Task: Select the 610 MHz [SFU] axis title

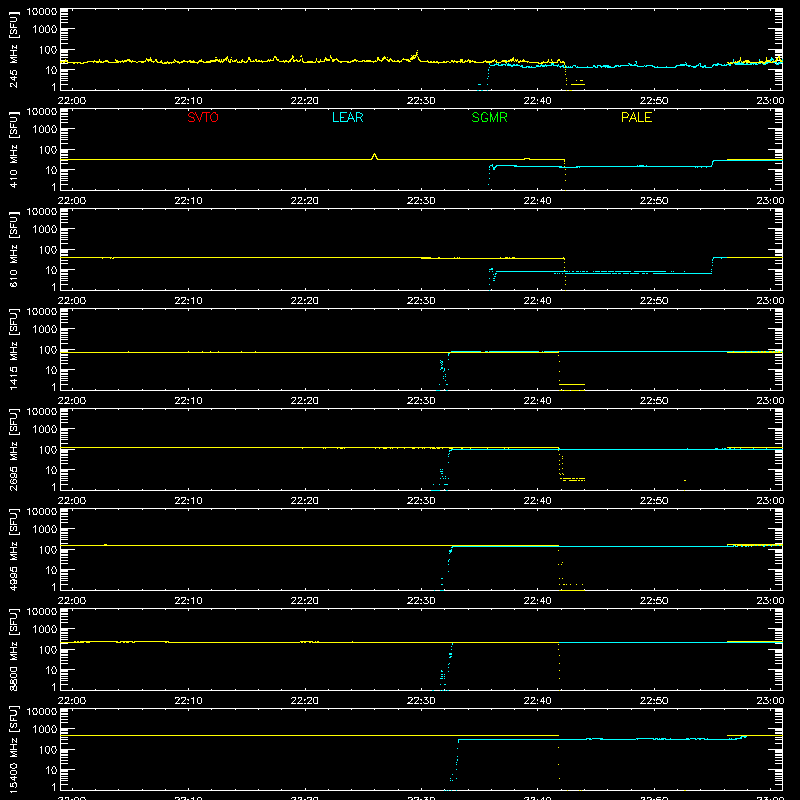Action: click(14, 249)
